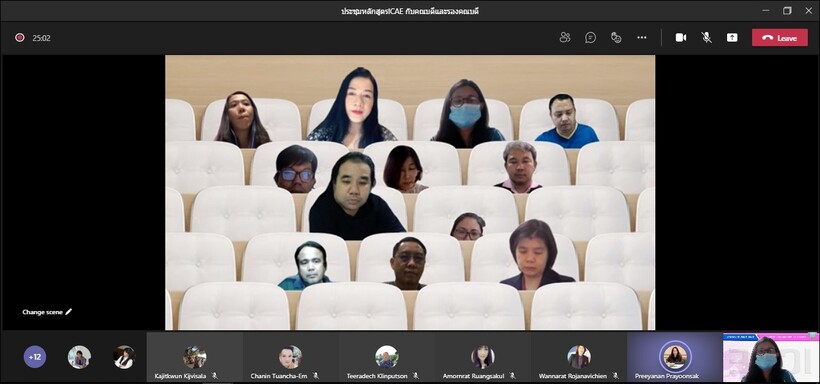Open raise hand reactions icon
This screenshot has height=384, width=820.
(616, 38)
